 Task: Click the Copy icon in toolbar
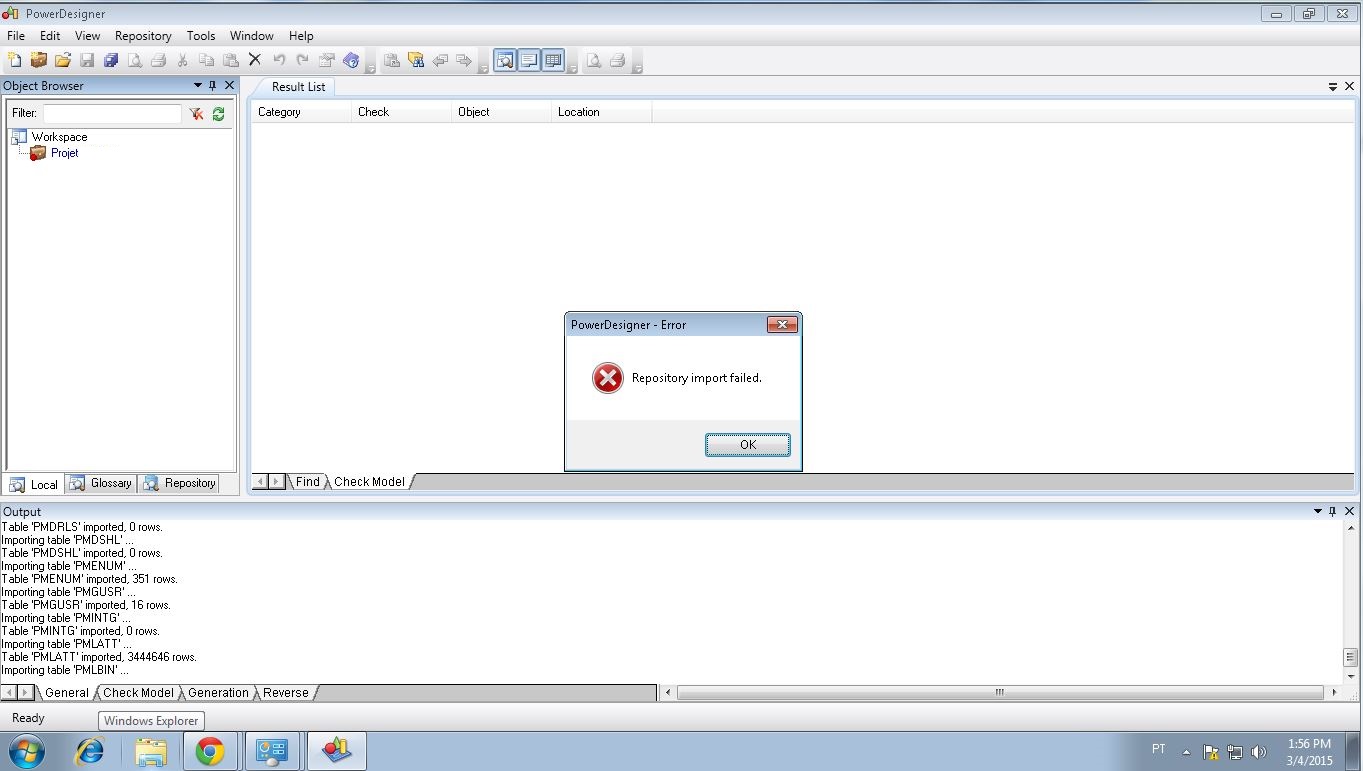(206, 60)
